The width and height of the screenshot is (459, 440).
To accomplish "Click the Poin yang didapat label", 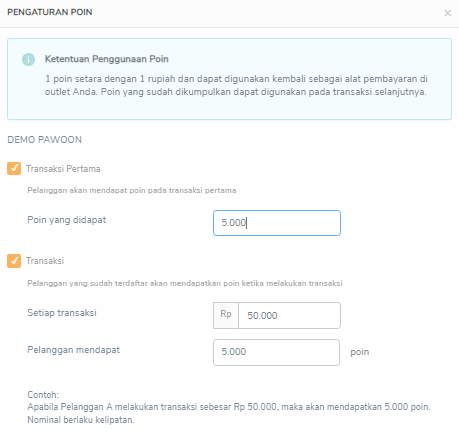I will coord(67,220).
